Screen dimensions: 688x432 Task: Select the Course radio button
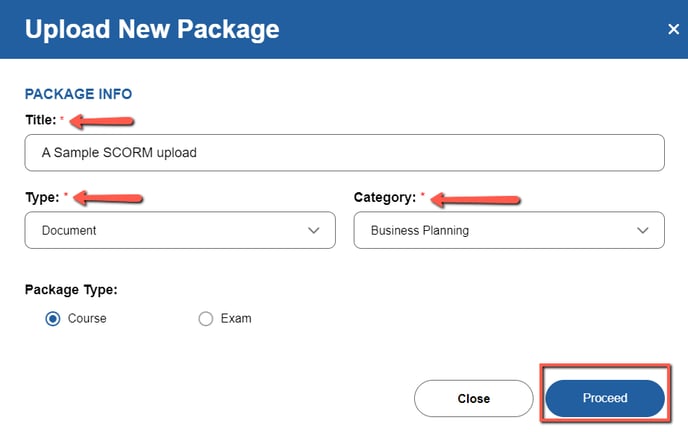click(53, 318)
